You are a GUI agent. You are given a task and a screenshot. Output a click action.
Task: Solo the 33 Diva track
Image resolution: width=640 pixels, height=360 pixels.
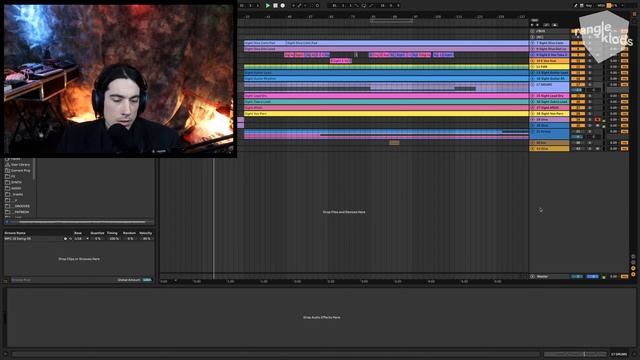point(589,149)
